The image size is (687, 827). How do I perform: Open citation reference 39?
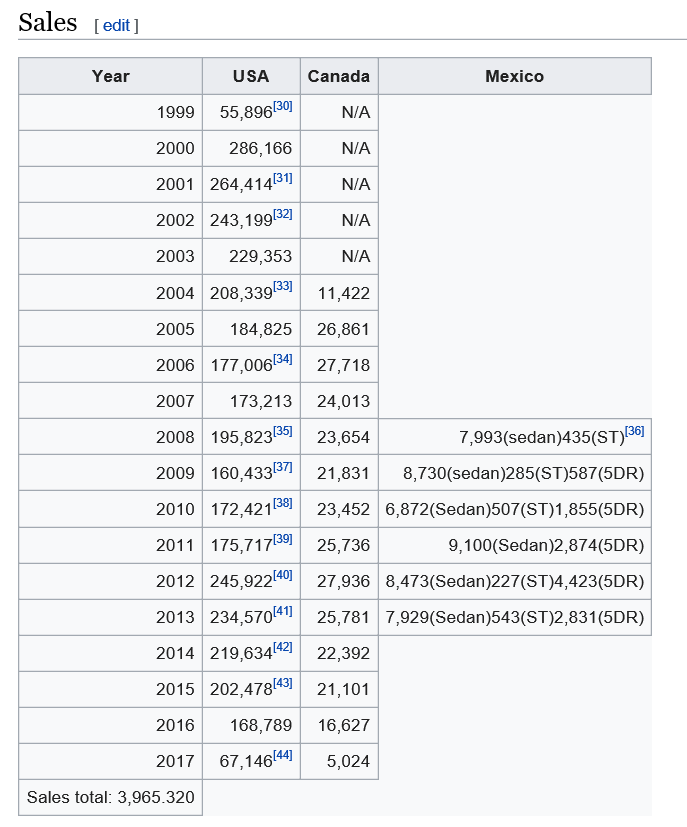click(x=283, y=538)
